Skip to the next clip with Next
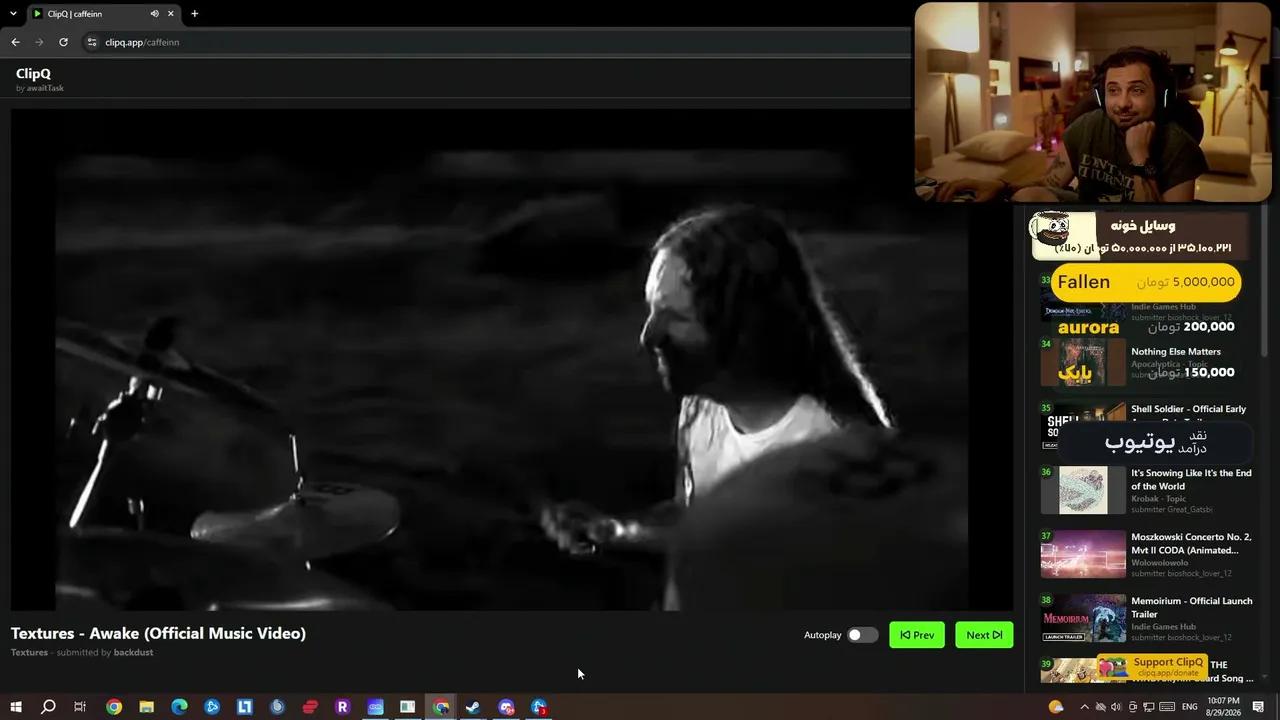The height and width of the screenshot is (720, 1280). [984, 635]
